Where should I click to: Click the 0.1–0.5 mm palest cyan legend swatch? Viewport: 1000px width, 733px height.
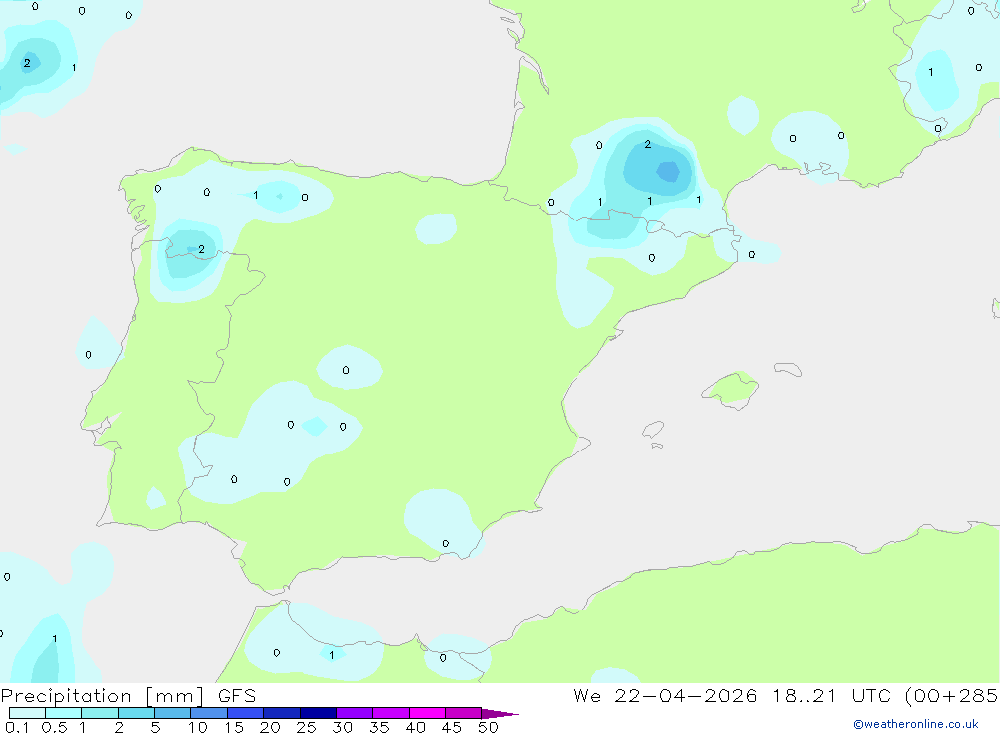pos(27,713)
